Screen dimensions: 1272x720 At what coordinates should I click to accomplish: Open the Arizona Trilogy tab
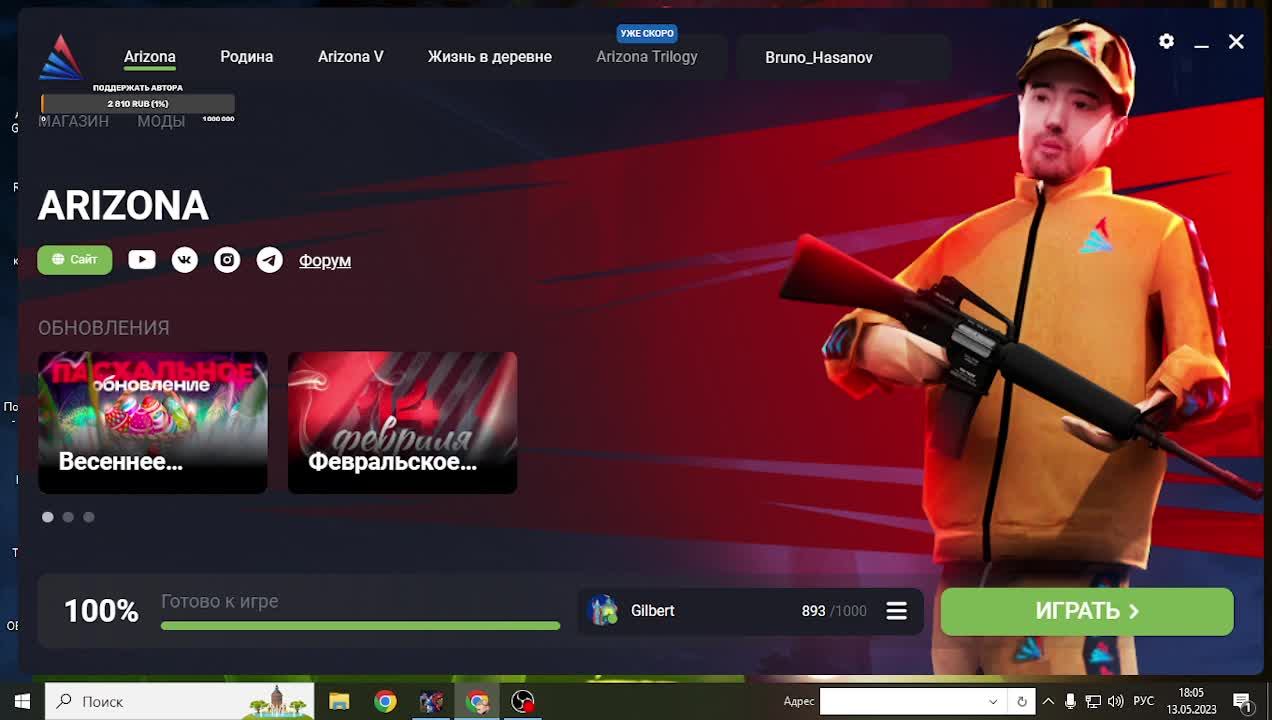click(647, 57)
